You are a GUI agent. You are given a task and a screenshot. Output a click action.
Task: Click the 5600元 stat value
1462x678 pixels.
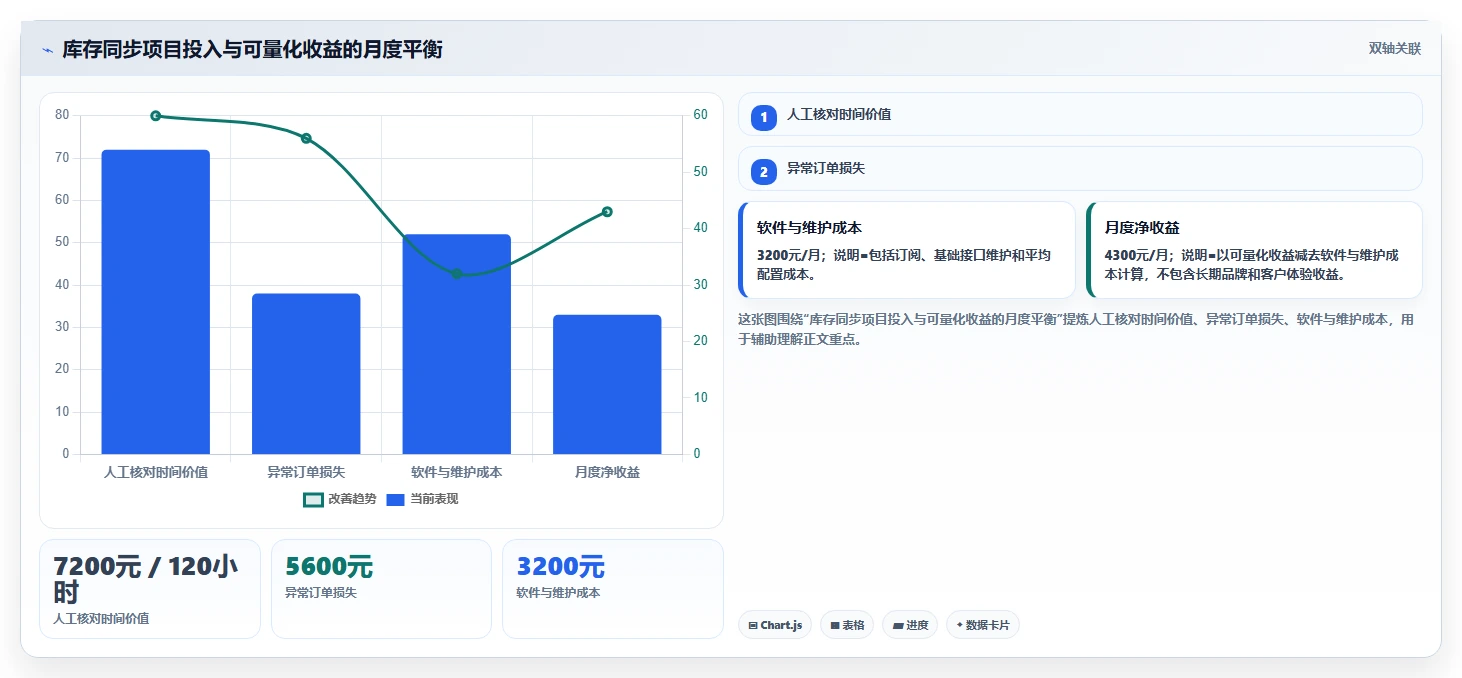click(329, 567)
